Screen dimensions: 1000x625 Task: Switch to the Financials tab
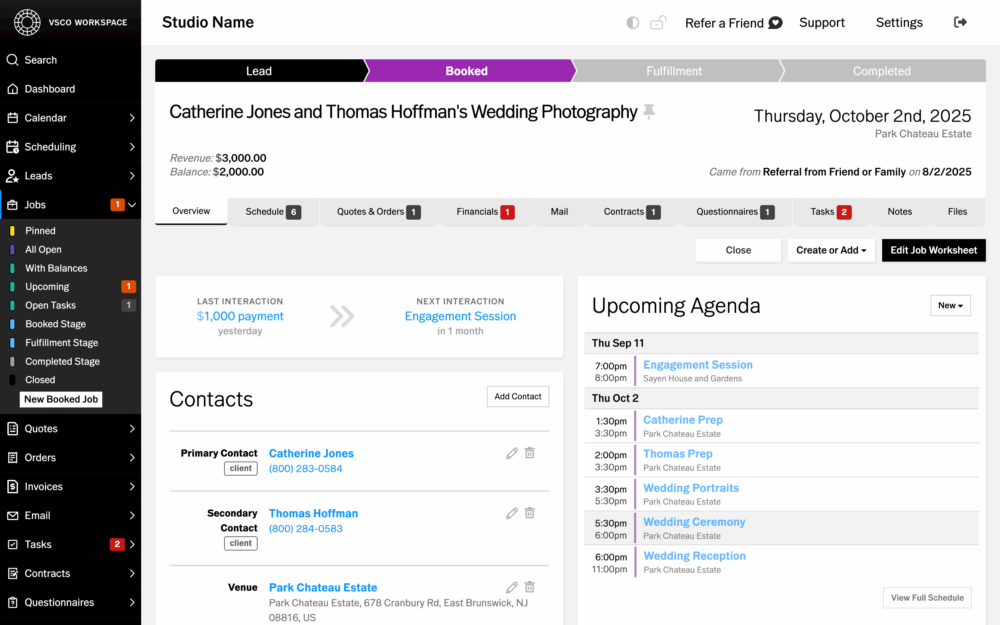484,212
